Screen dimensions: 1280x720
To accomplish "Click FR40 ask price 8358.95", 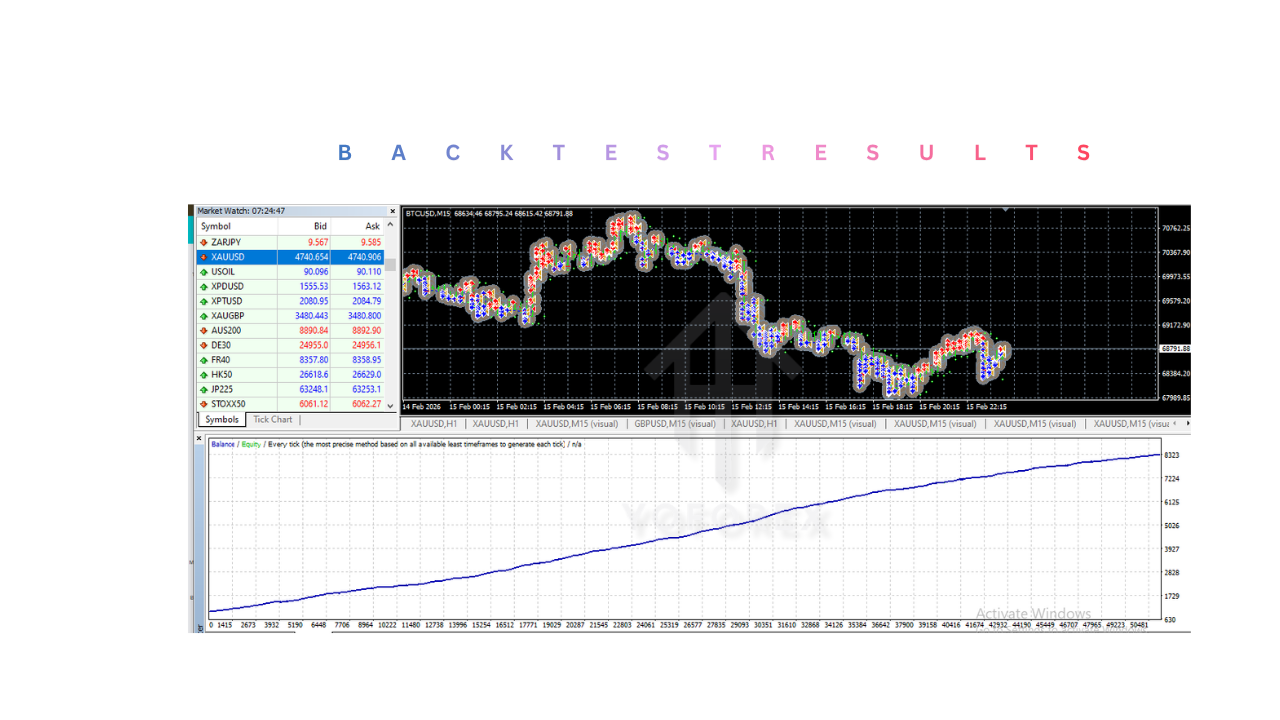I will click(367, 360).
